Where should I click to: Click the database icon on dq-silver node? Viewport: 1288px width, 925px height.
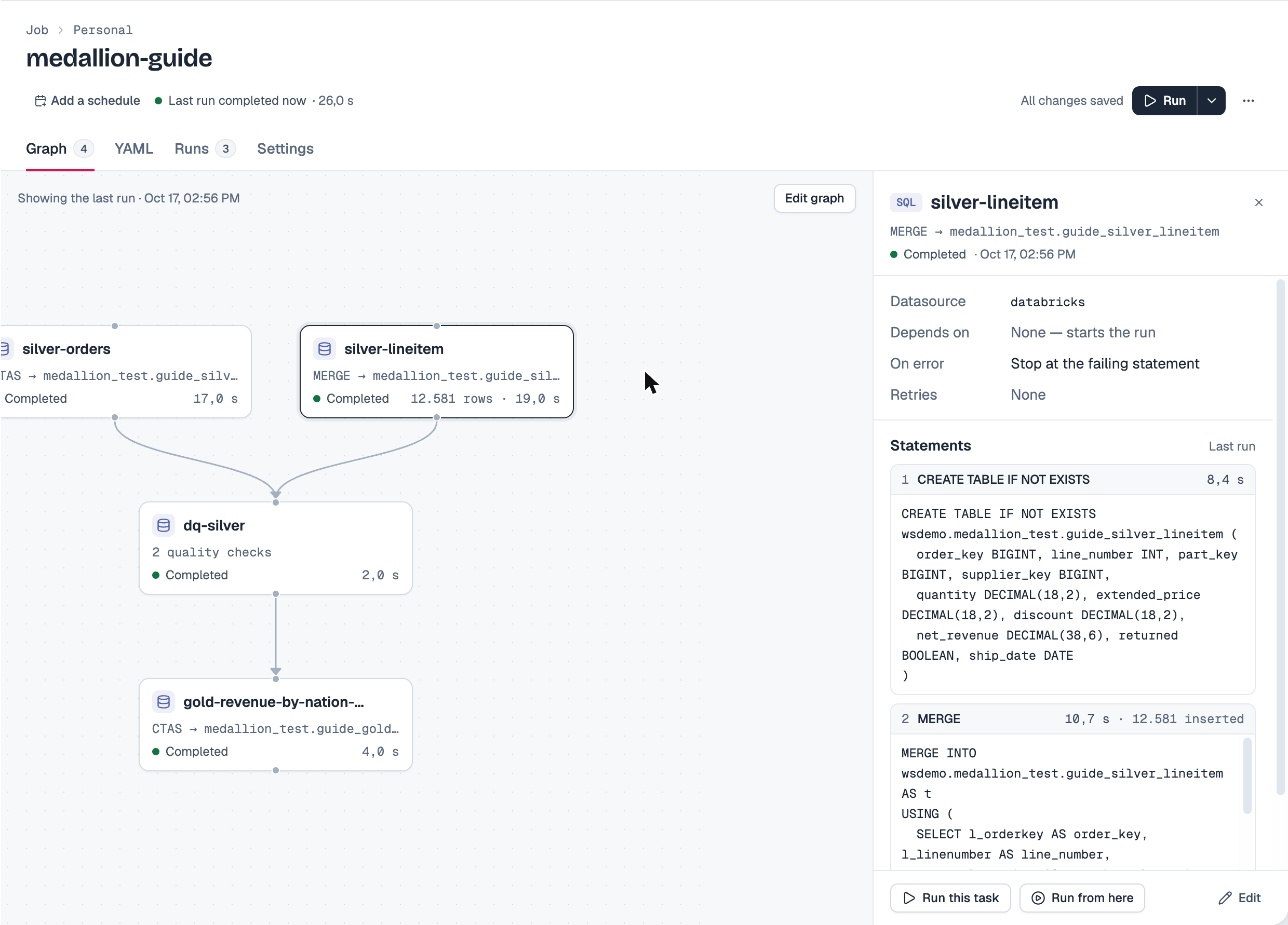163,525
